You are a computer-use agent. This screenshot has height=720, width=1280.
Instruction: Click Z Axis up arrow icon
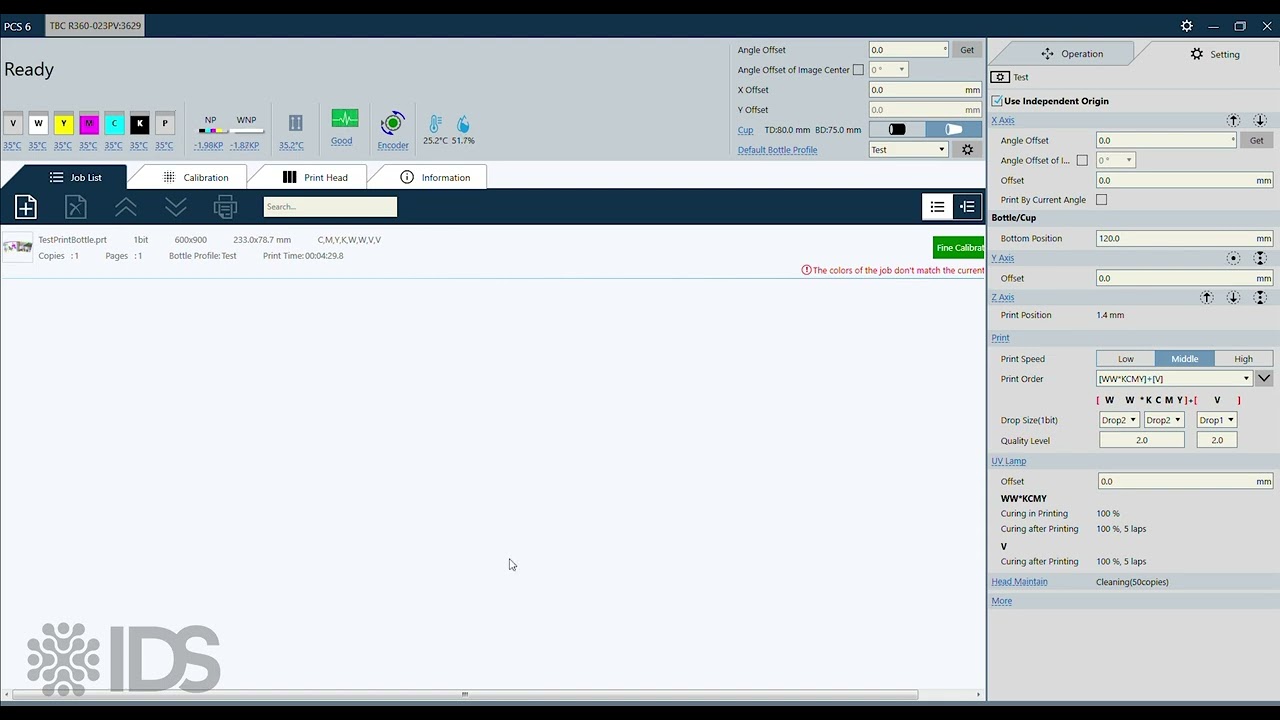(1207, 297)
